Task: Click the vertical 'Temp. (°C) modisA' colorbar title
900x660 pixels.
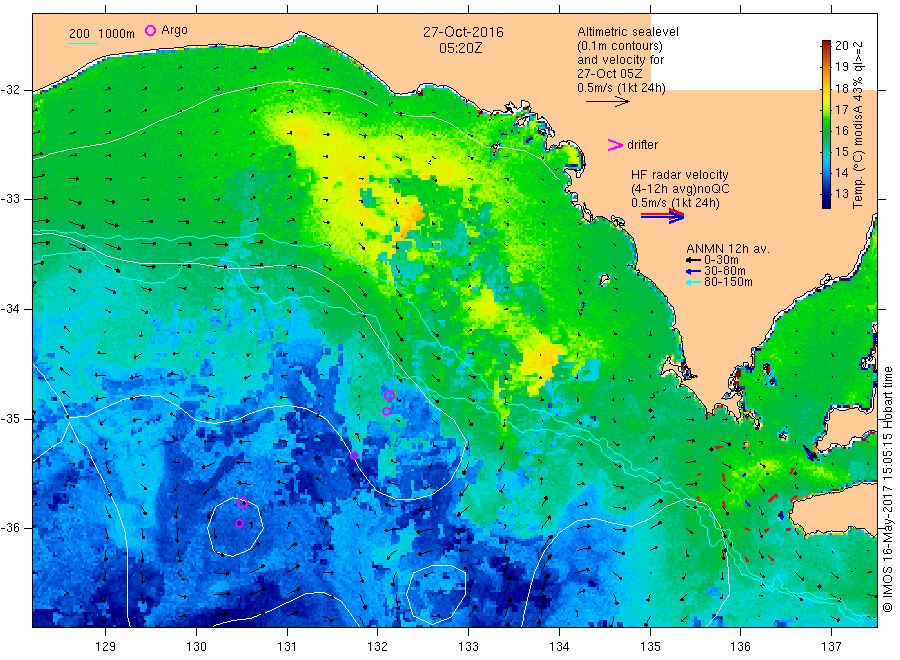Action: pyautogui.click(x=858, y=125)
